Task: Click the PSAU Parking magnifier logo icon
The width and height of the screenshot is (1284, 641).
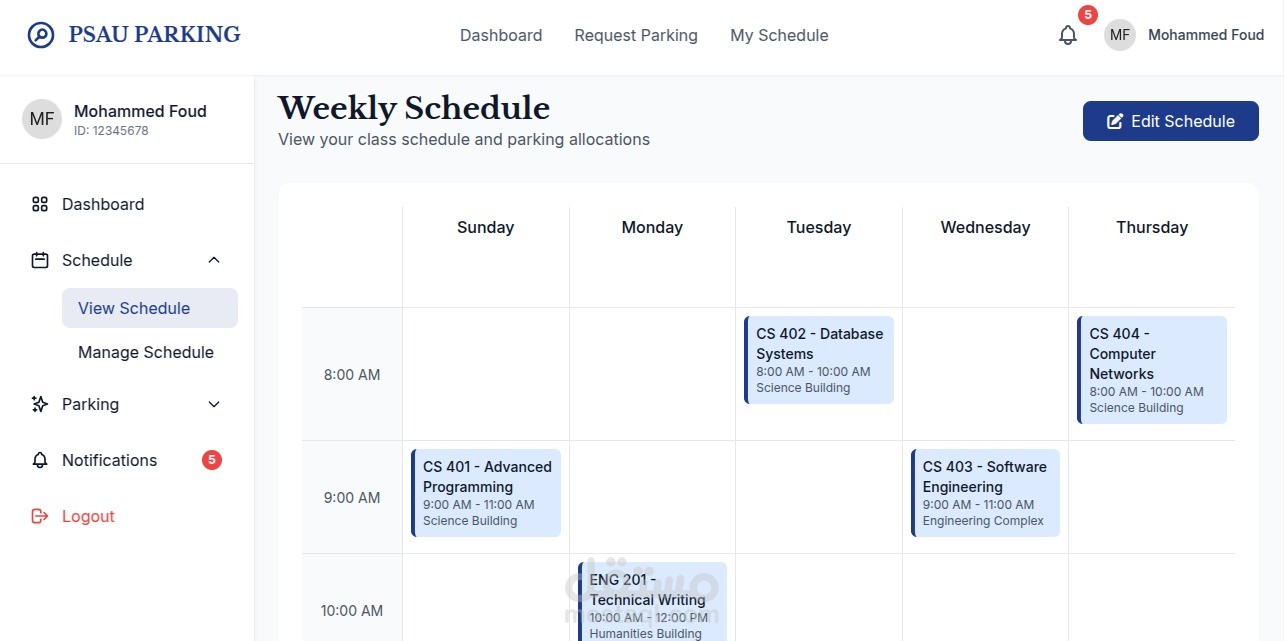Action: (x=41, y=35)
